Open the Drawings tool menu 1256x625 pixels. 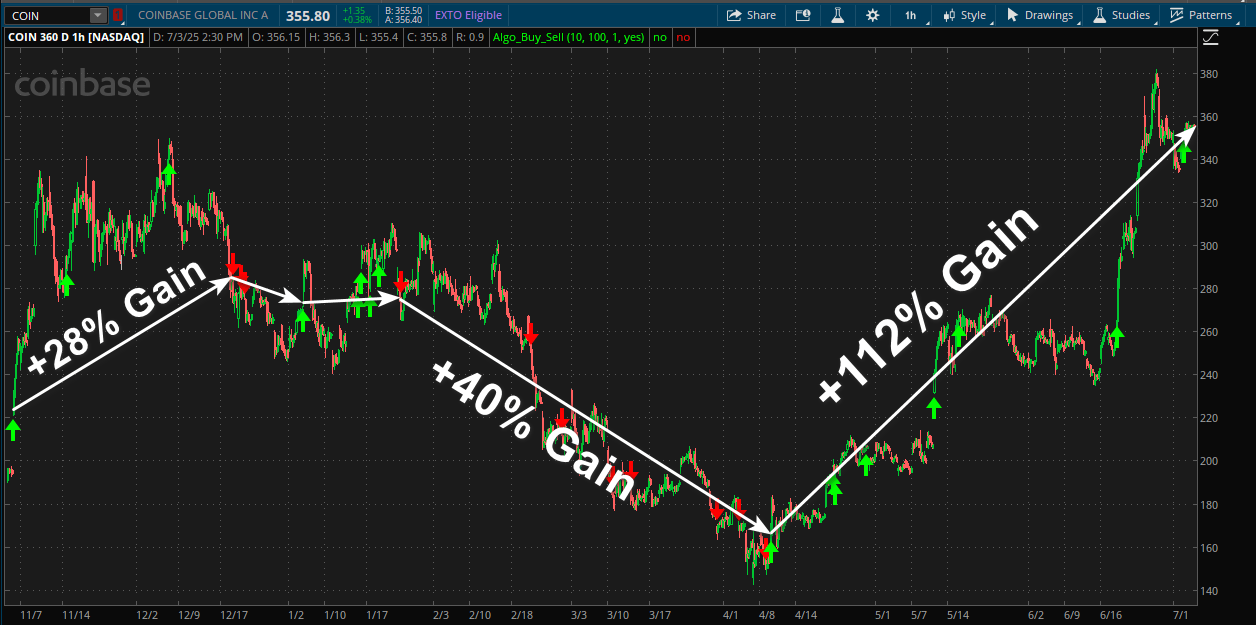1040,15
